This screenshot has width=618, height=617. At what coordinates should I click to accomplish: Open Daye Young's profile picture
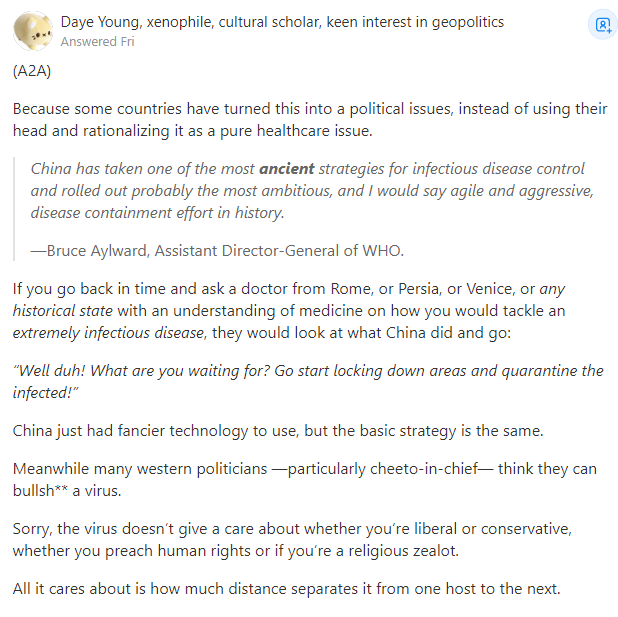click(x=32, y=31)
